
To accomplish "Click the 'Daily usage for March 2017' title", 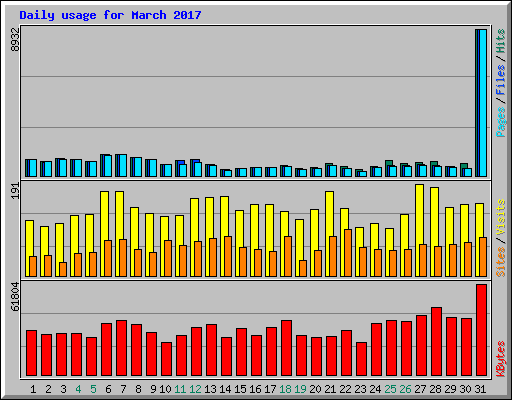I will (110, 15).
